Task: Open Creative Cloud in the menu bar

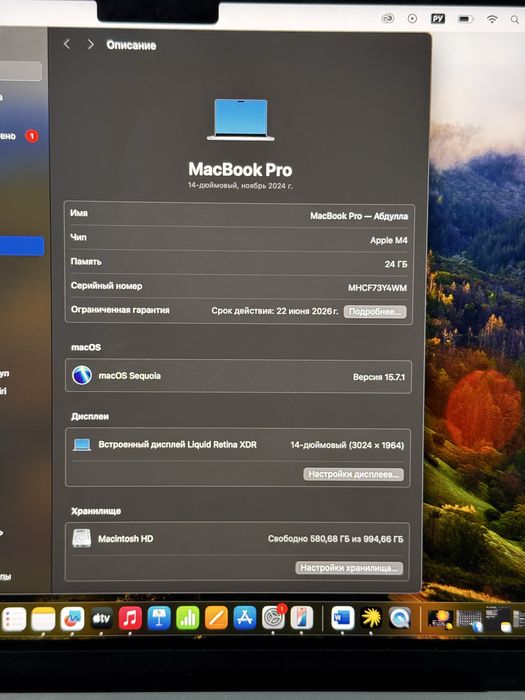Action: (x=388, y=18)
